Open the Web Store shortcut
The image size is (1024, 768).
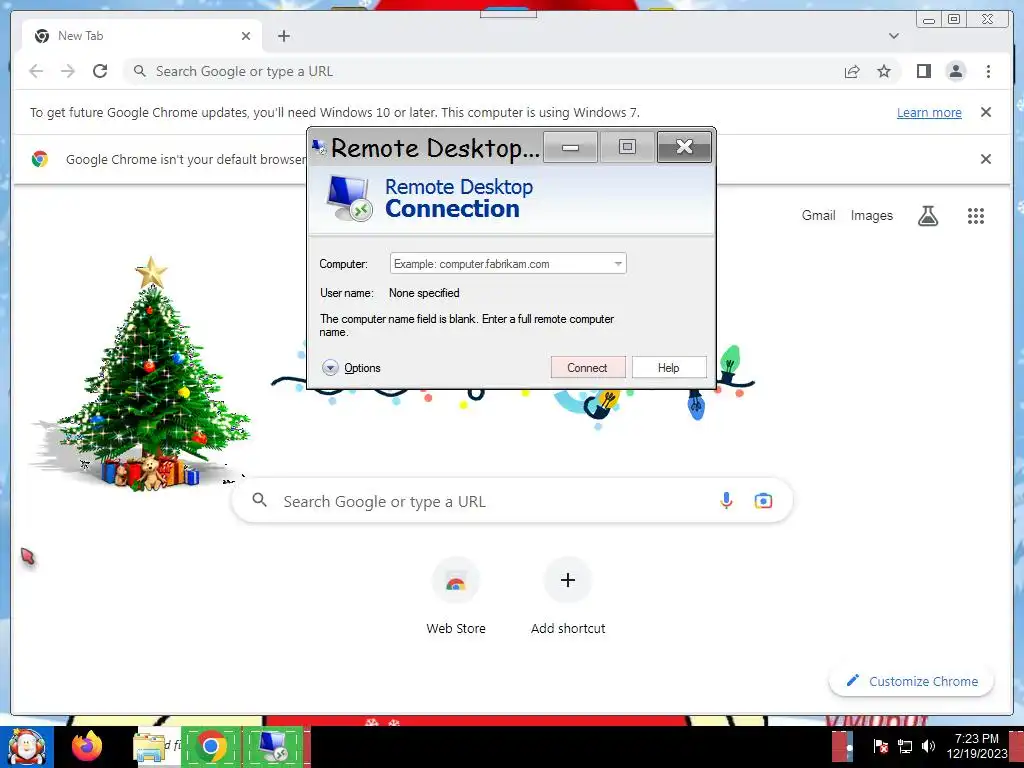point(456,596)
